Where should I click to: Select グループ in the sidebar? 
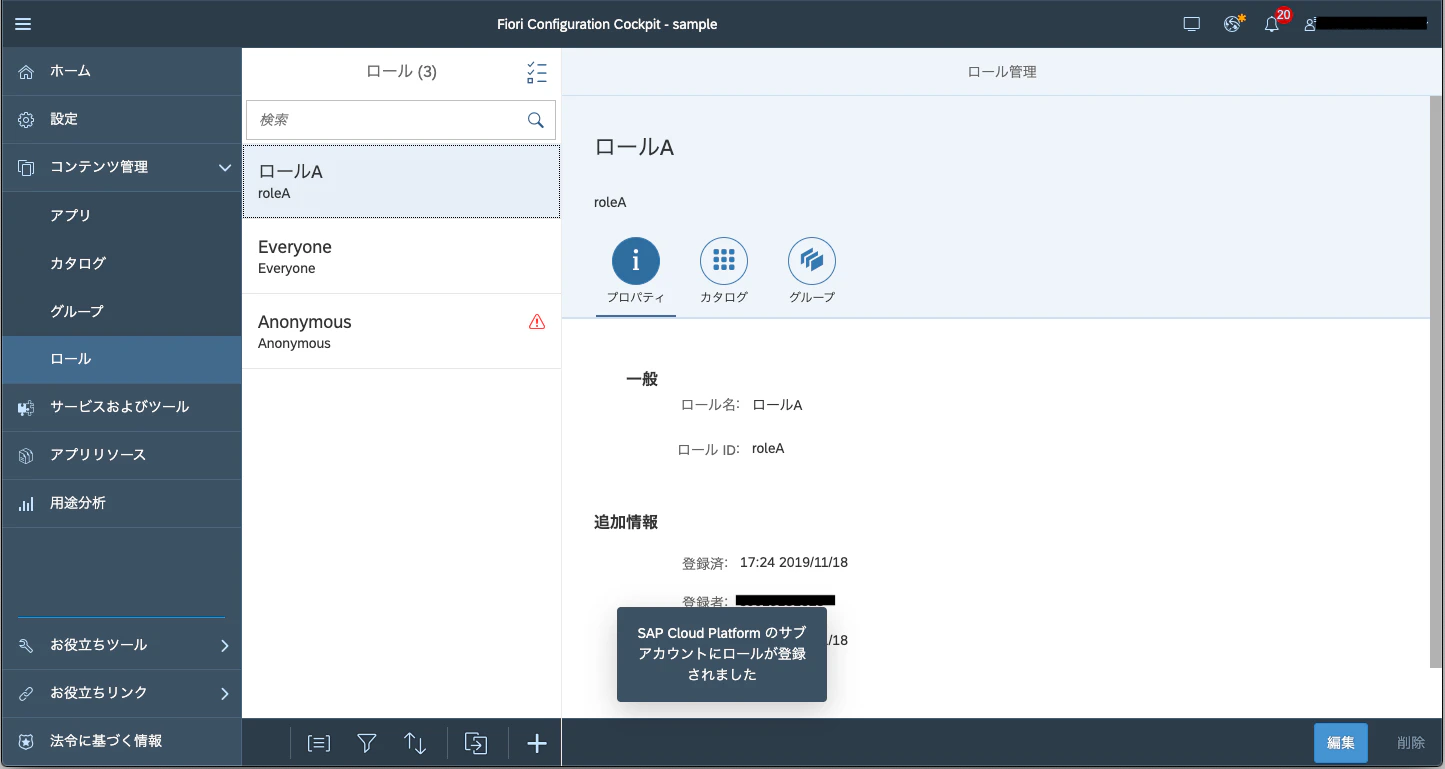click(x=121, y=311)
